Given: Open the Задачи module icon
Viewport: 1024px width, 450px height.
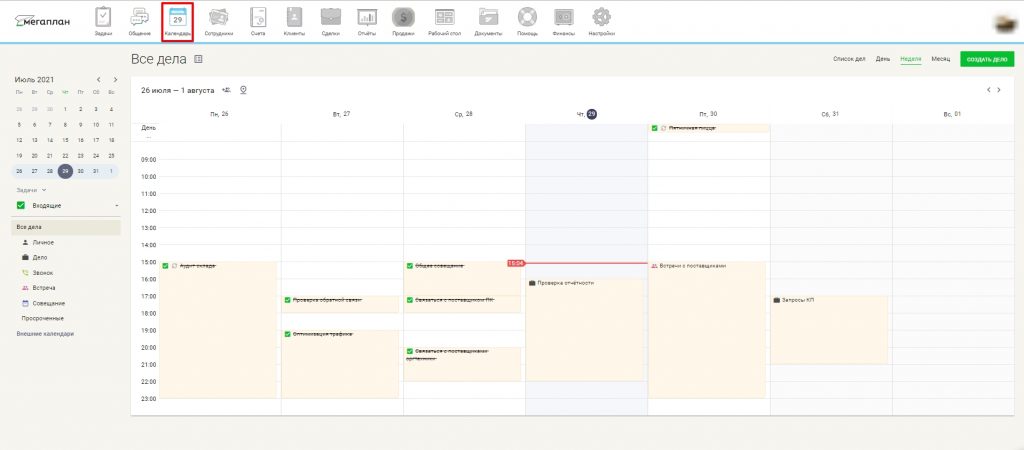Looking at the screenshot, I should point(103,18).
